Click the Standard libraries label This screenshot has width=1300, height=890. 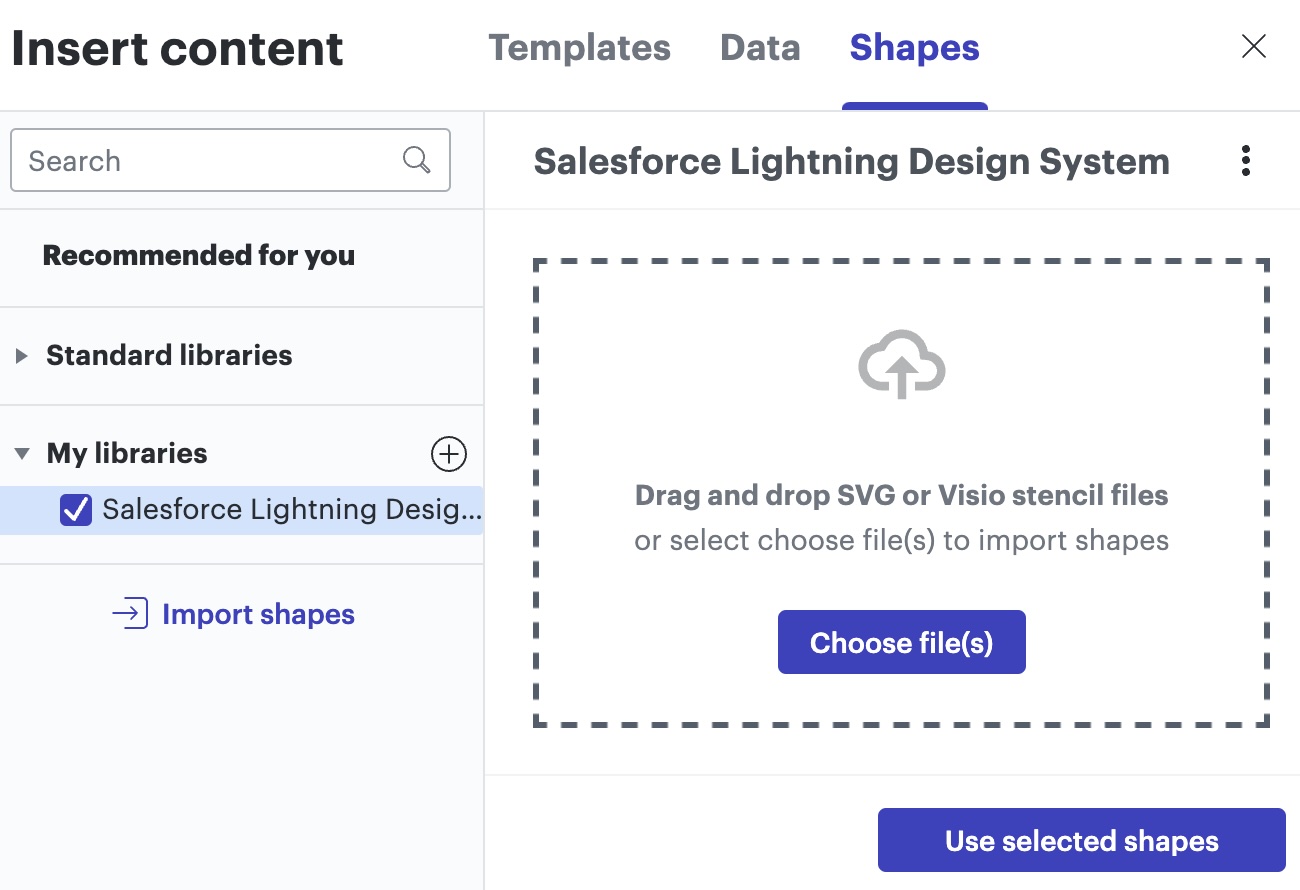pos(169,356)
